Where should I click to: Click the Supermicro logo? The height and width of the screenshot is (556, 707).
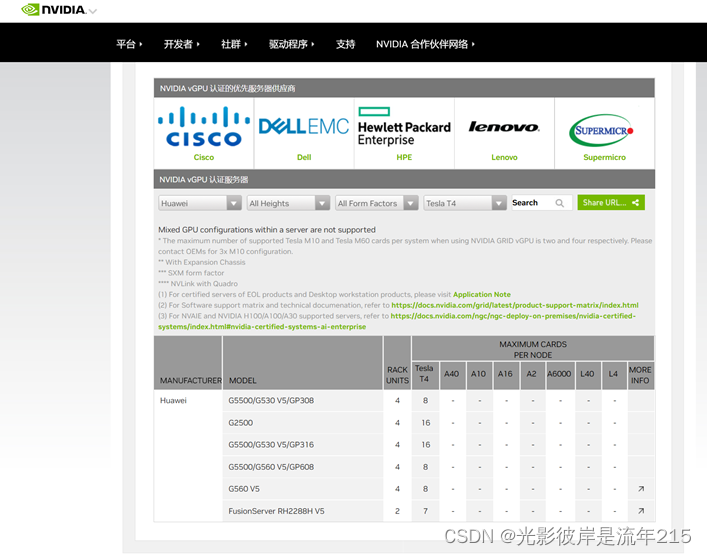pyautogui.click(x=601, y=130)
